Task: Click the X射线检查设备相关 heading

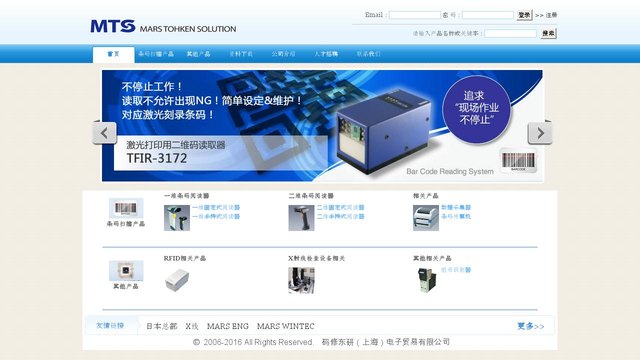Action: [317, 258]
